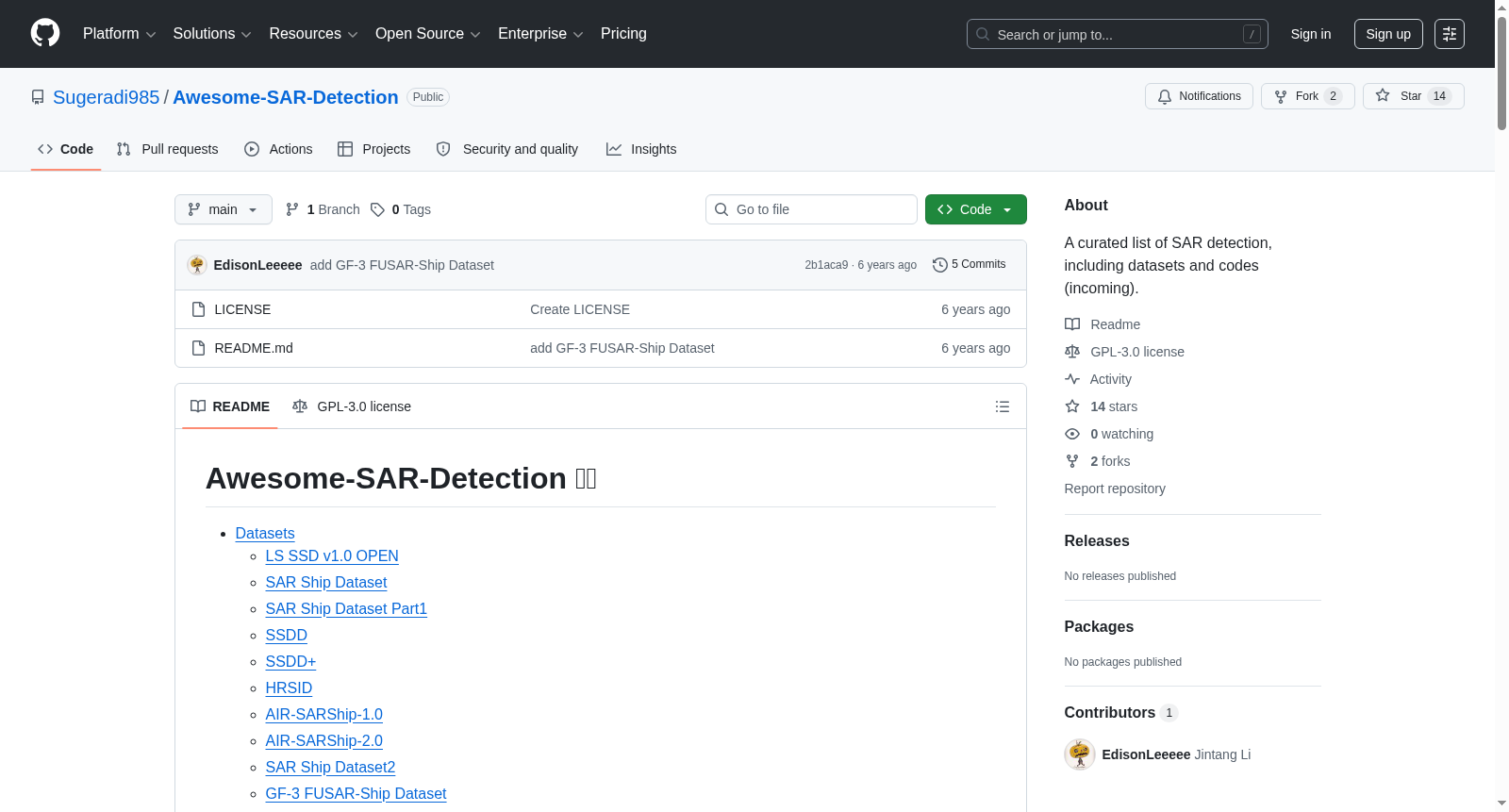Open the AIR-SARShip-2.0 link
This screenshot has width=1509, height=812.
click(x=324, y=741)
